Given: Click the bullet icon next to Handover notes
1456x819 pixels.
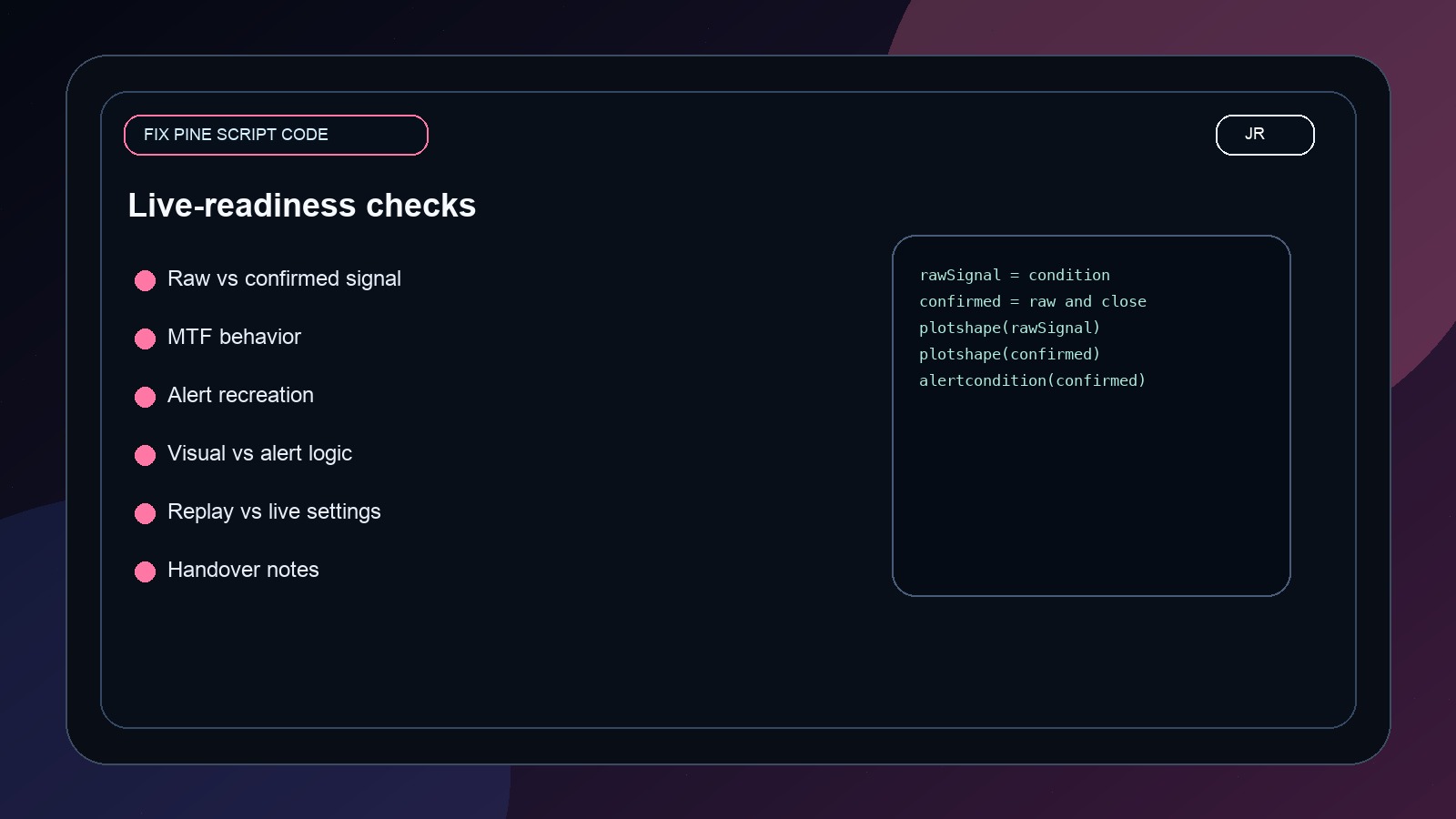Looking at the screenshot, I should click(x=145, y=571).
